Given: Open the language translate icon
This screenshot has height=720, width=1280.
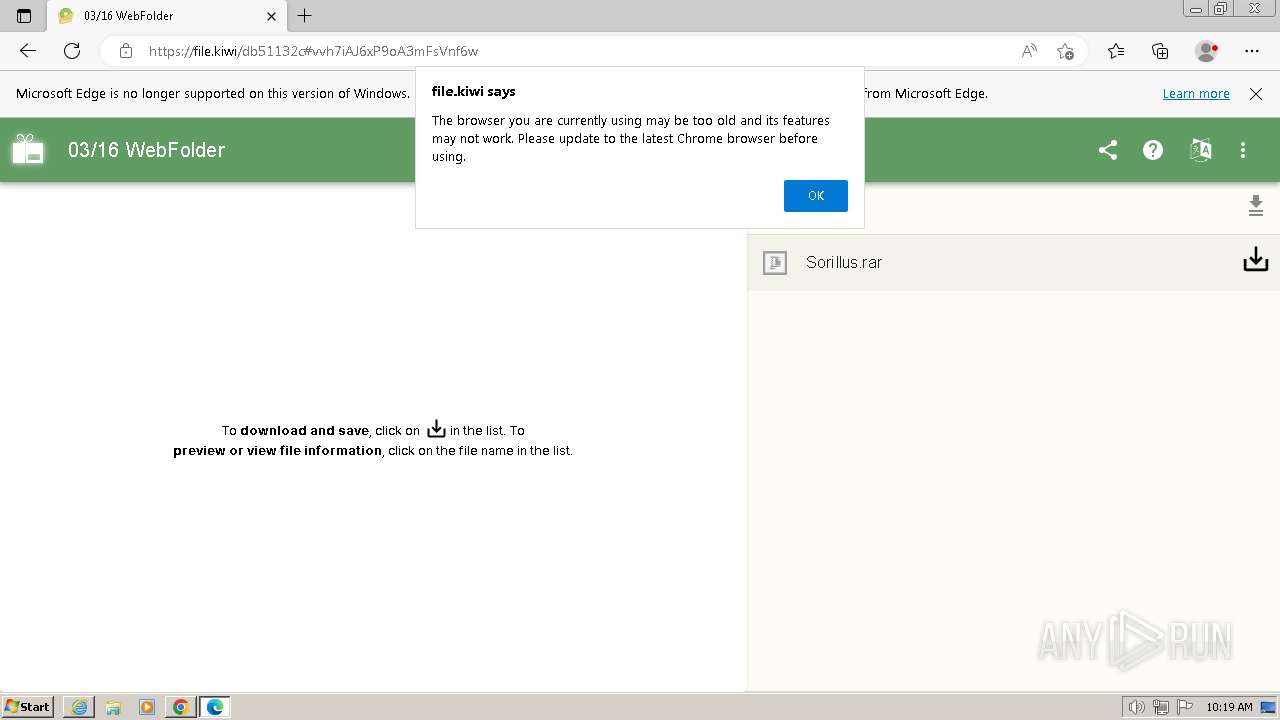Looking at the screenshot, I should click(x=1200, y=150).
